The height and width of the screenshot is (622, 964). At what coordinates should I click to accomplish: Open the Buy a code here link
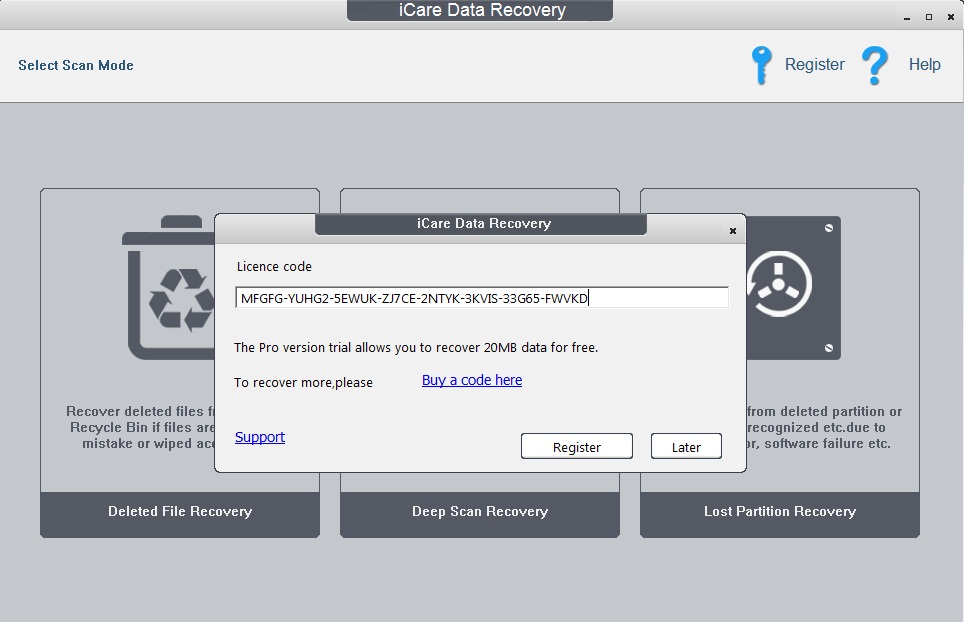coord(471,380)
